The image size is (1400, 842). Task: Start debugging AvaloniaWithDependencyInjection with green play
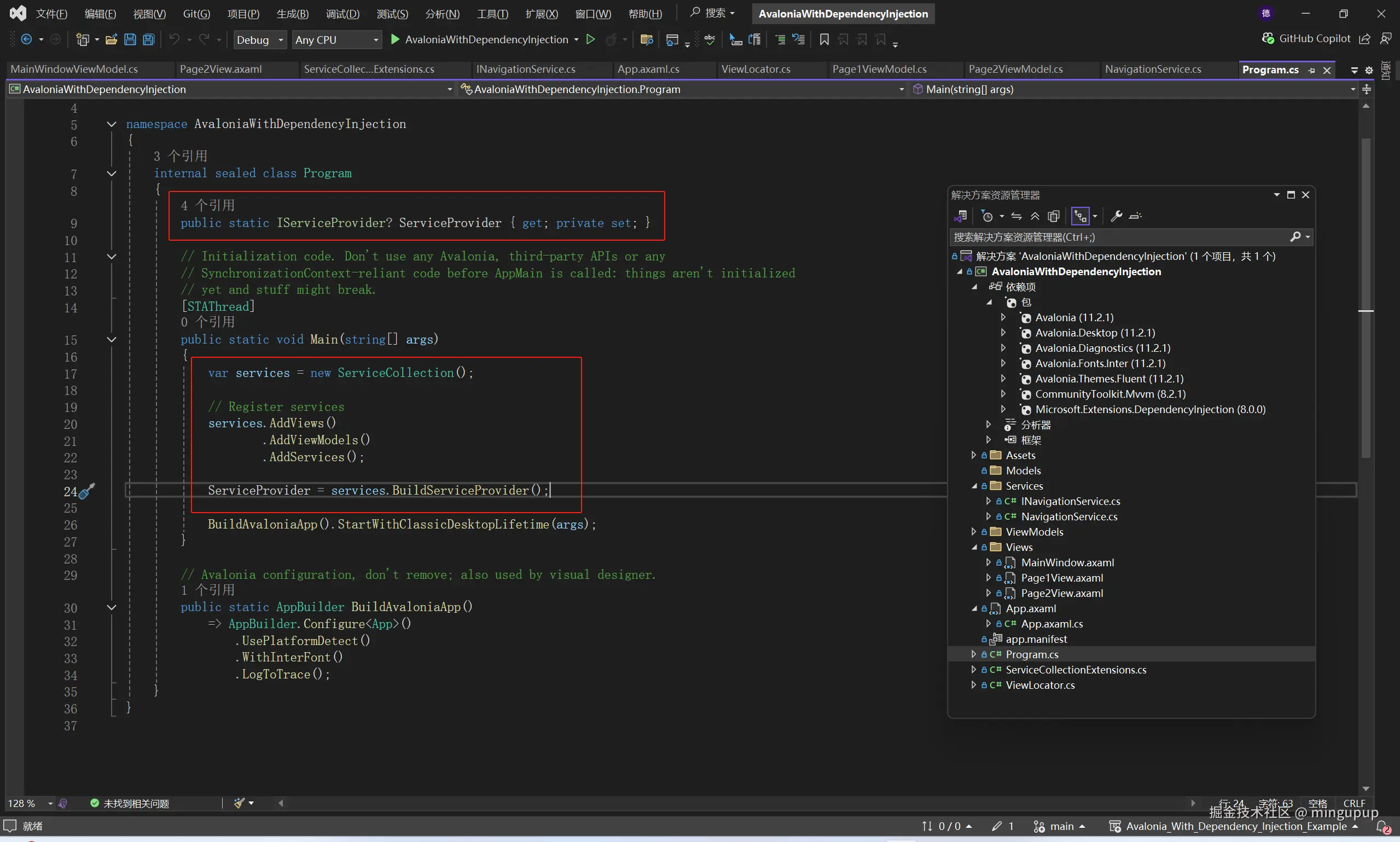396,39
